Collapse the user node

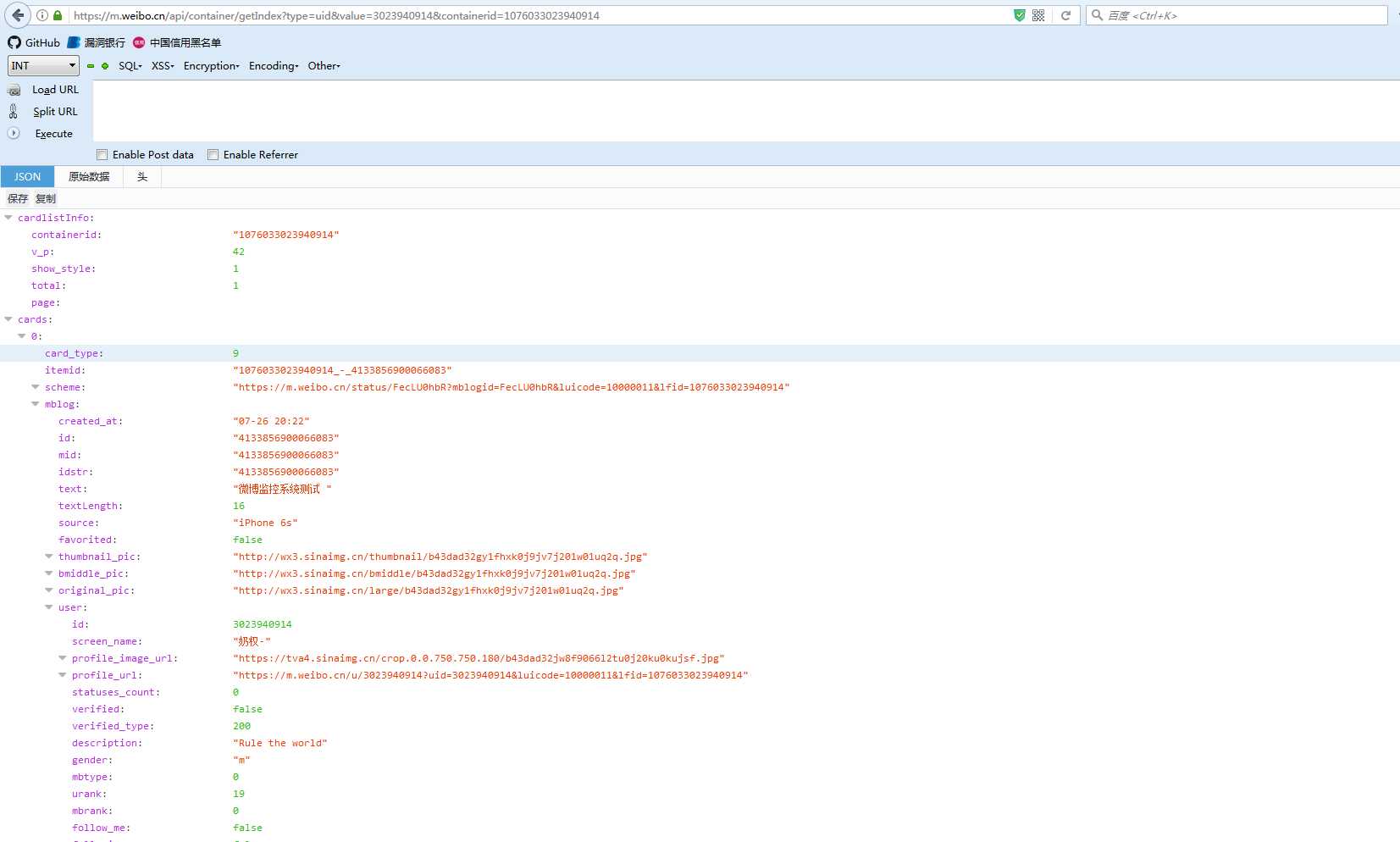click(x=49, y=607)
